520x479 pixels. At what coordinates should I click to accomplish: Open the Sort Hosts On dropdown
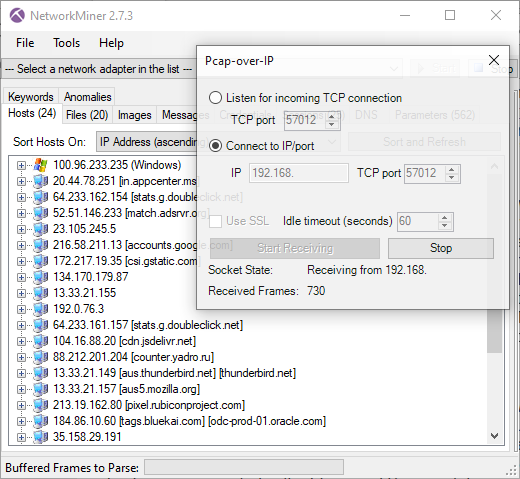218,142
